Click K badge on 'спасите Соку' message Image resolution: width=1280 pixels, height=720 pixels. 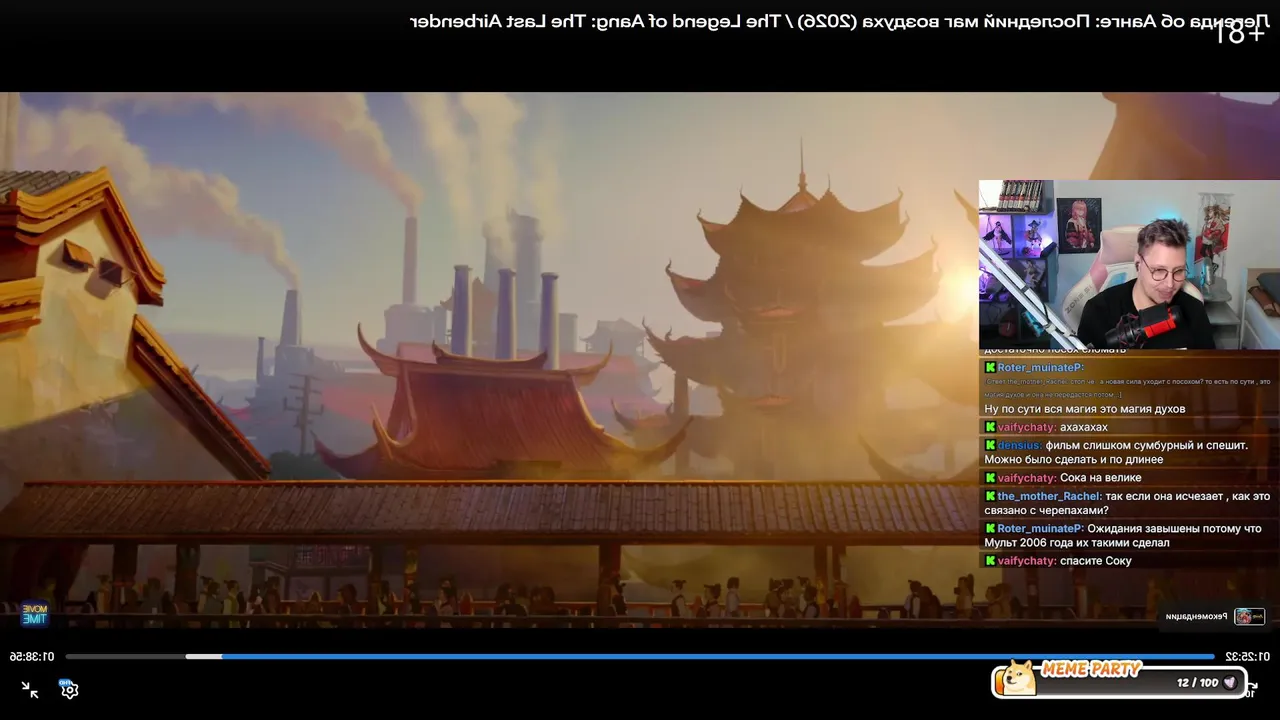[990, 561]
